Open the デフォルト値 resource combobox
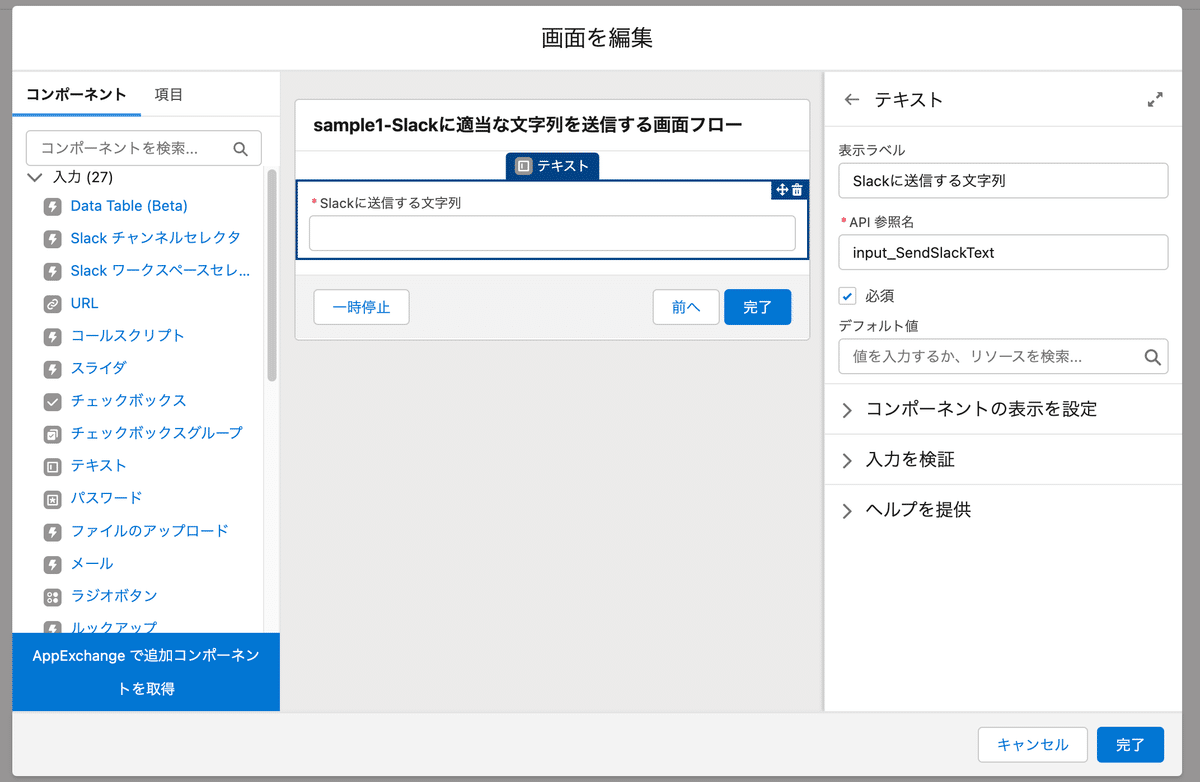The height and width of the screenshot is (782, 1200). [1003, 356]
